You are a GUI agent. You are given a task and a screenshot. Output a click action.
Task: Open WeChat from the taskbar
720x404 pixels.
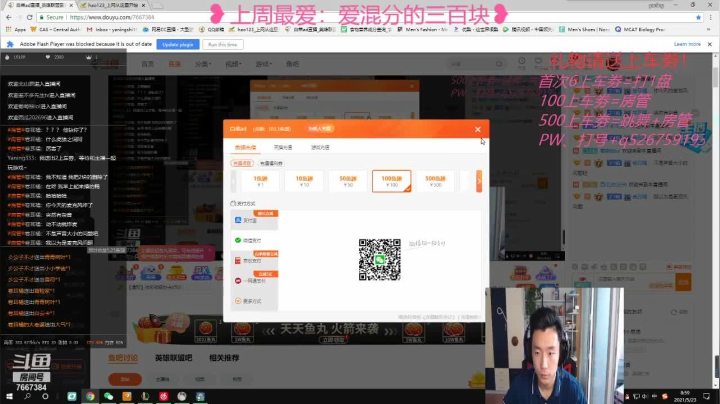coord(108,396)
